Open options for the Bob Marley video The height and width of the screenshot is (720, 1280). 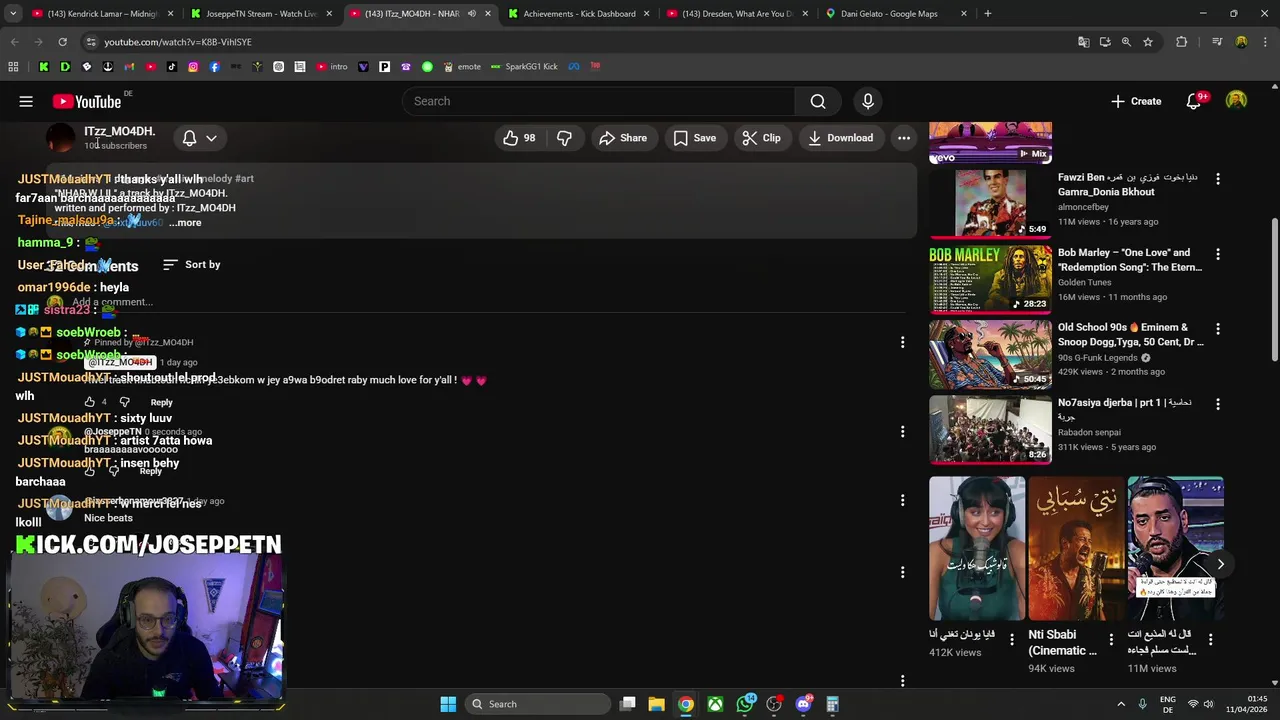point(1217,254)
